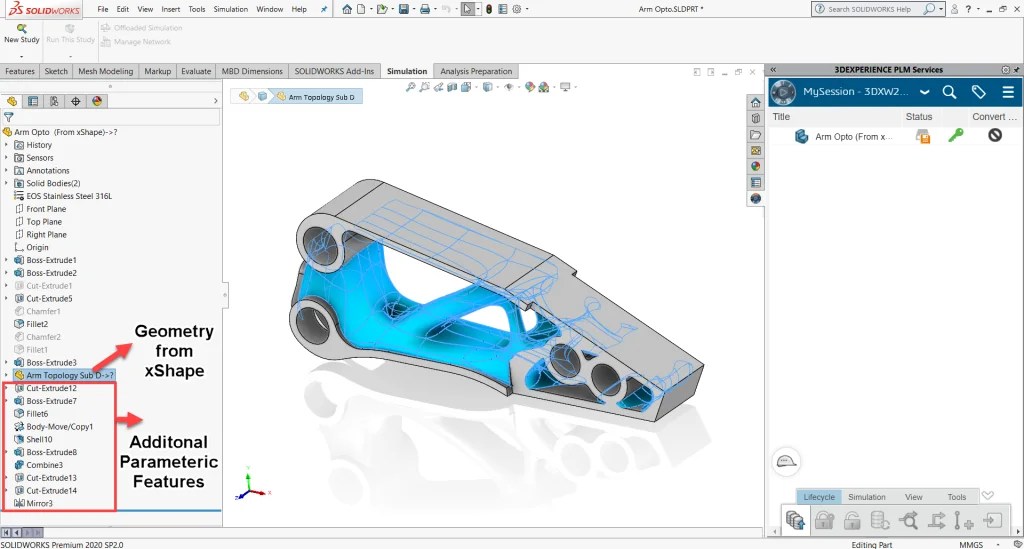
Task: Open the MySession dropdown chevron
Action: coord(925,92)
